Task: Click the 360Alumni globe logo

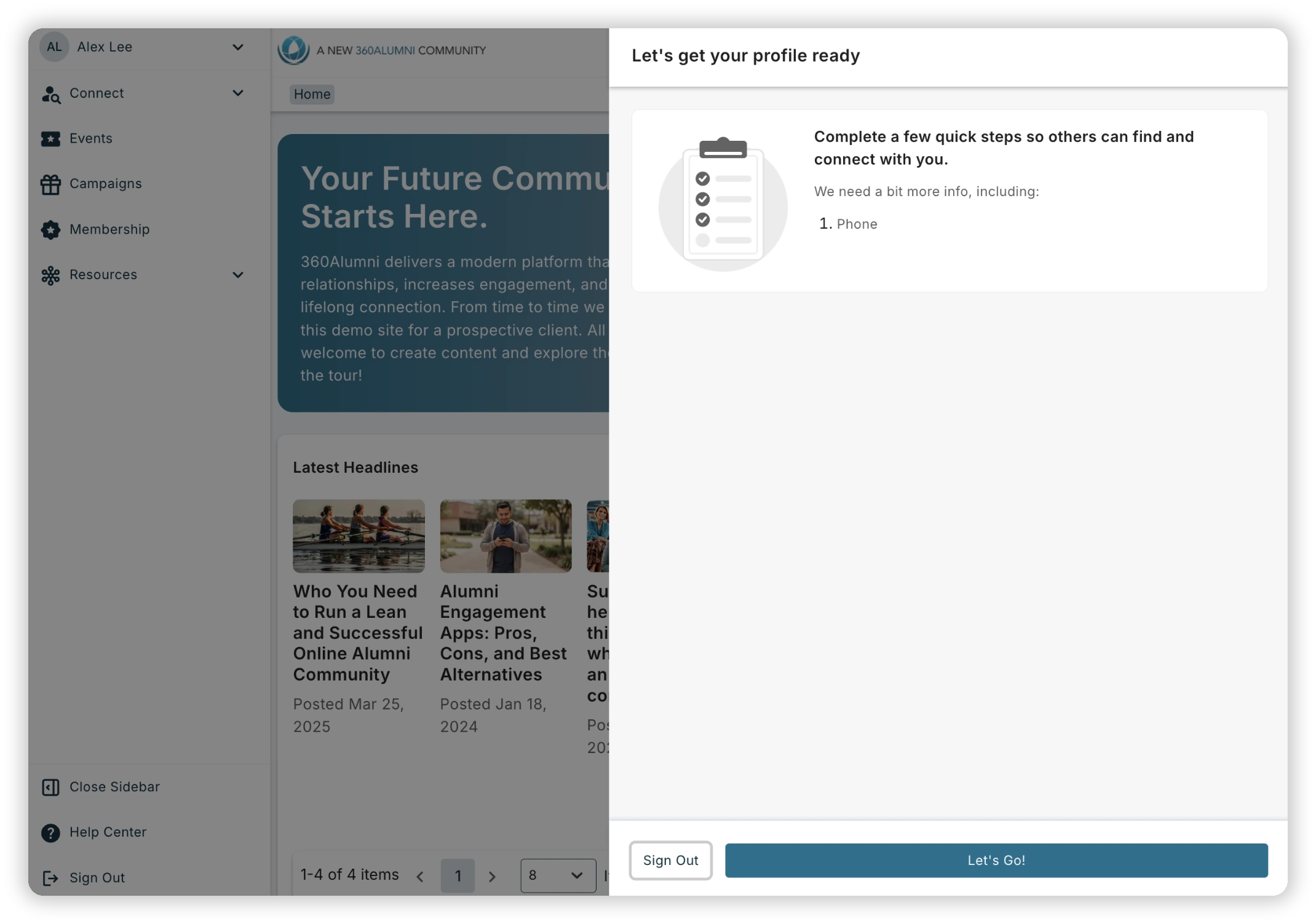Action: coord(293,50)
